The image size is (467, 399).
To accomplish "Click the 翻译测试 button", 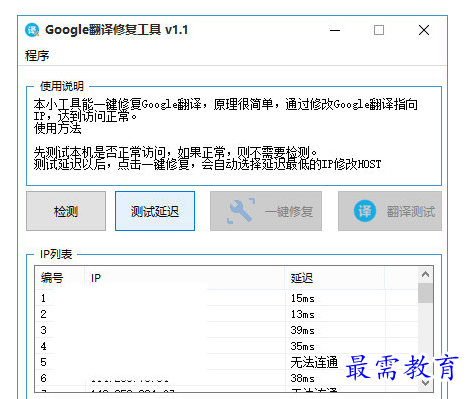I will (x=390, y=211).
